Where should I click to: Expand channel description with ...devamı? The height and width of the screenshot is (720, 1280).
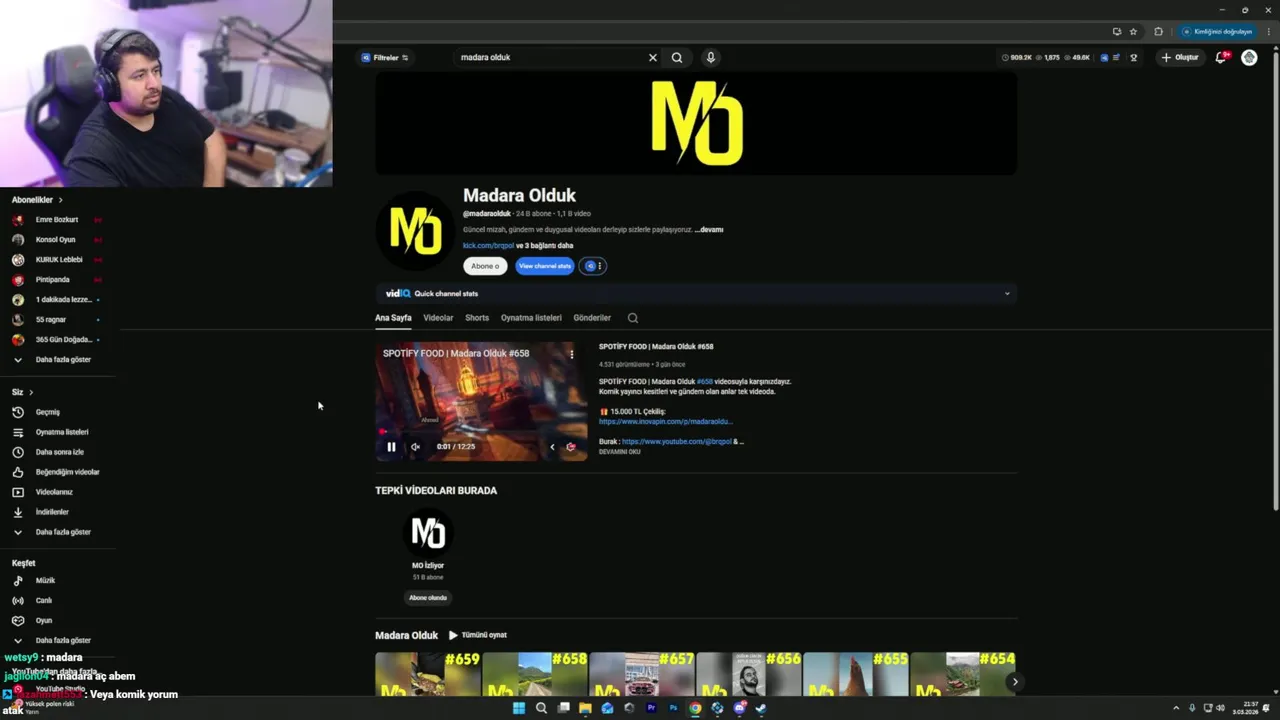pos(709,230)
